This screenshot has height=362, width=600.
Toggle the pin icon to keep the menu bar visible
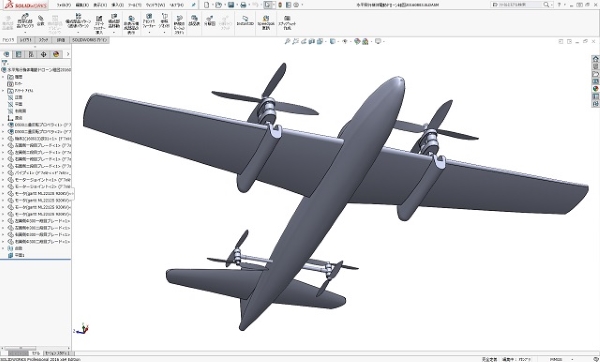click(193, 5)
